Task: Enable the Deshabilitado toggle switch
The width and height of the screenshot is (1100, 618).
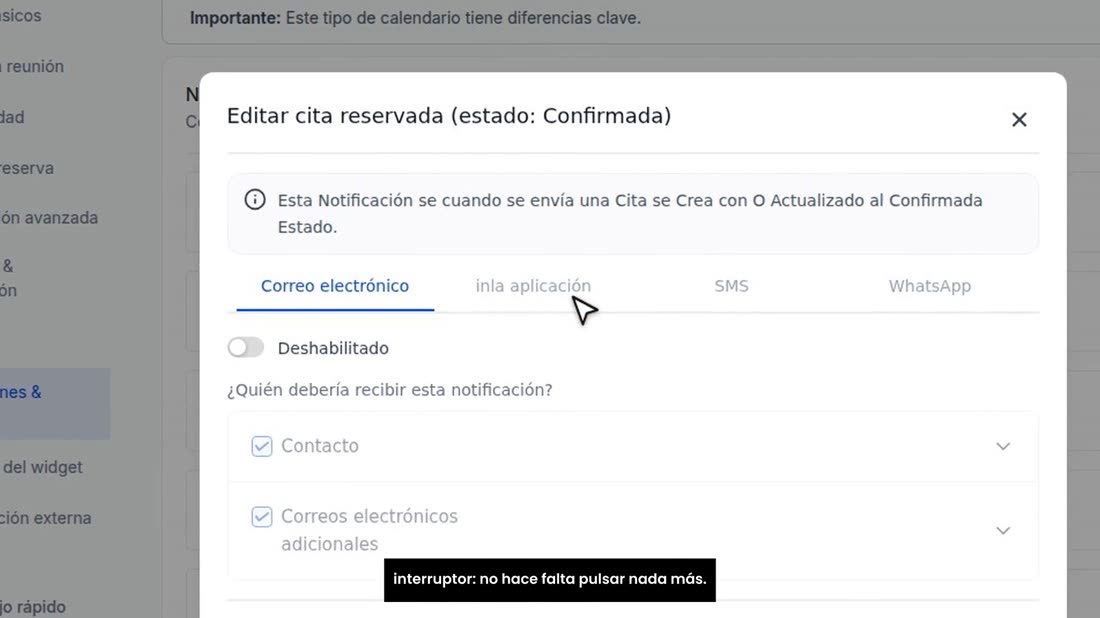Action: [246, 347]
